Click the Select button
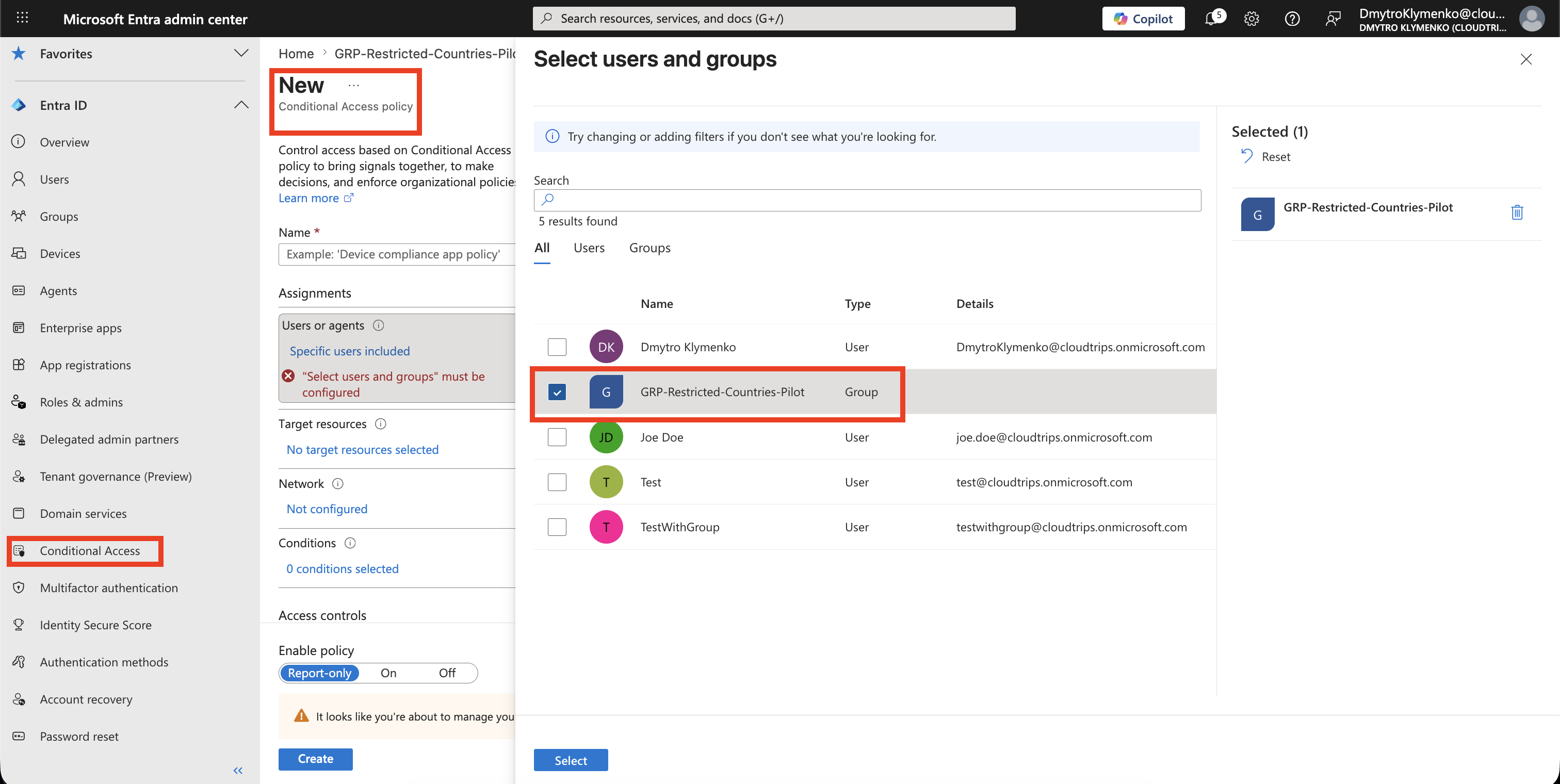Screen dimensions: 1560x784 pyautogui.click(x=571, y=760)
